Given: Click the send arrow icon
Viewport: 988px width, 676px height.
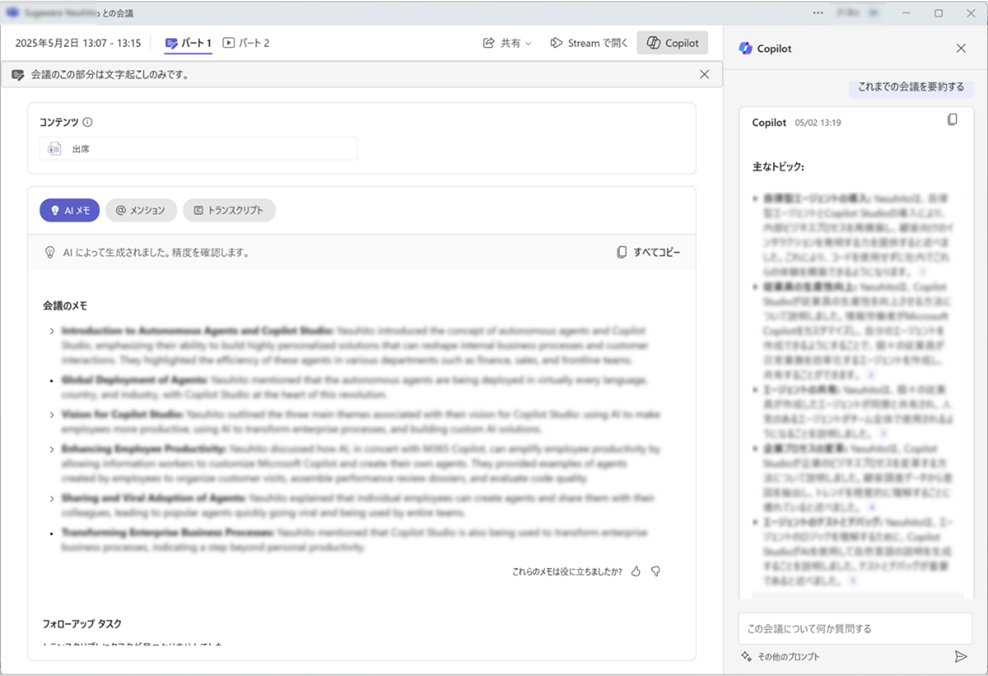Looking at the screenshot, I should (960, 656).
